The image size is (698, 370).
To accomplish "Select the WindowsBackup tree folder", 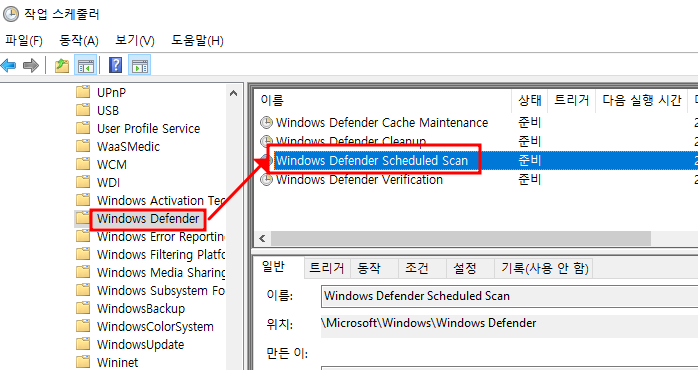I will 141,309.
